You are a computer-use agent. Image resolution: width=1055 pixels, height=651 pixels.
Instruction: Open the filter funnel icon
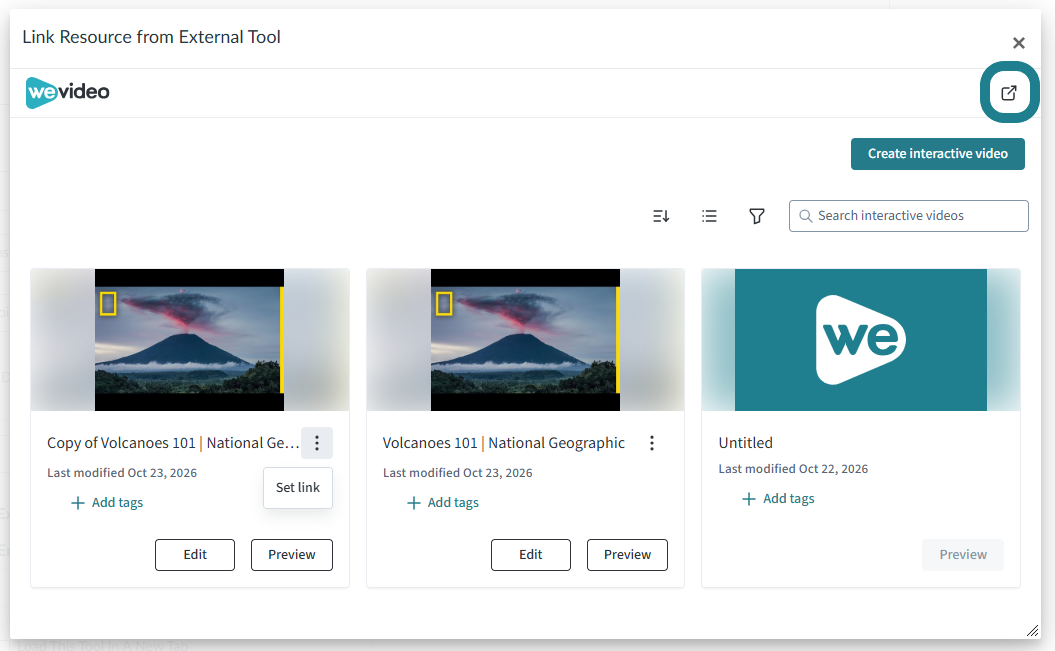point(757,216)
